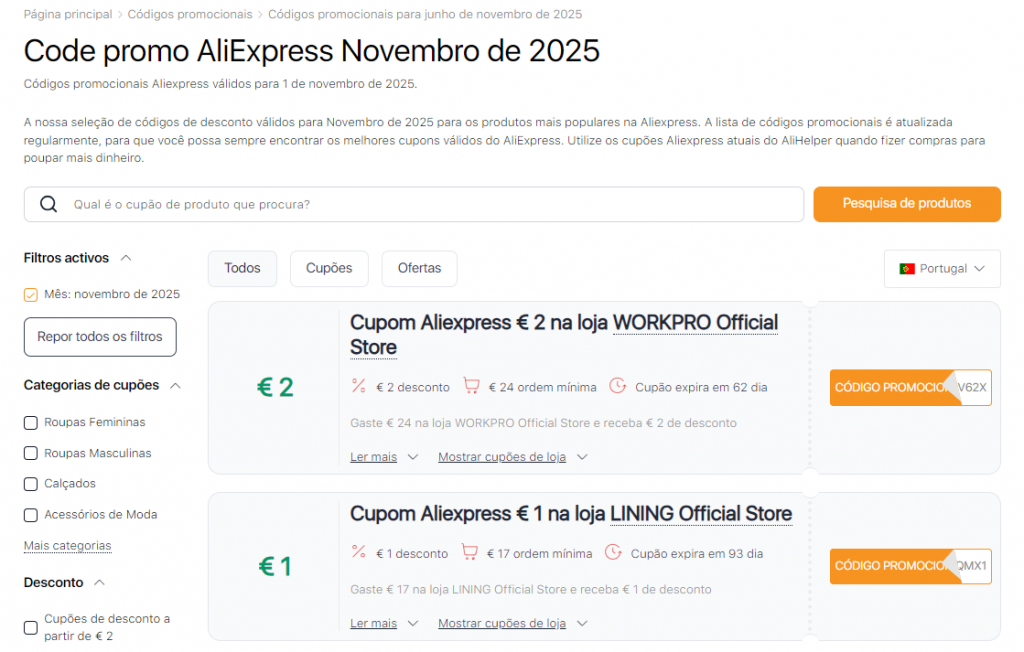This screenshot has width=1024, height=652.
Task: Focus the coupon search input field
Action: coord(430,204)
